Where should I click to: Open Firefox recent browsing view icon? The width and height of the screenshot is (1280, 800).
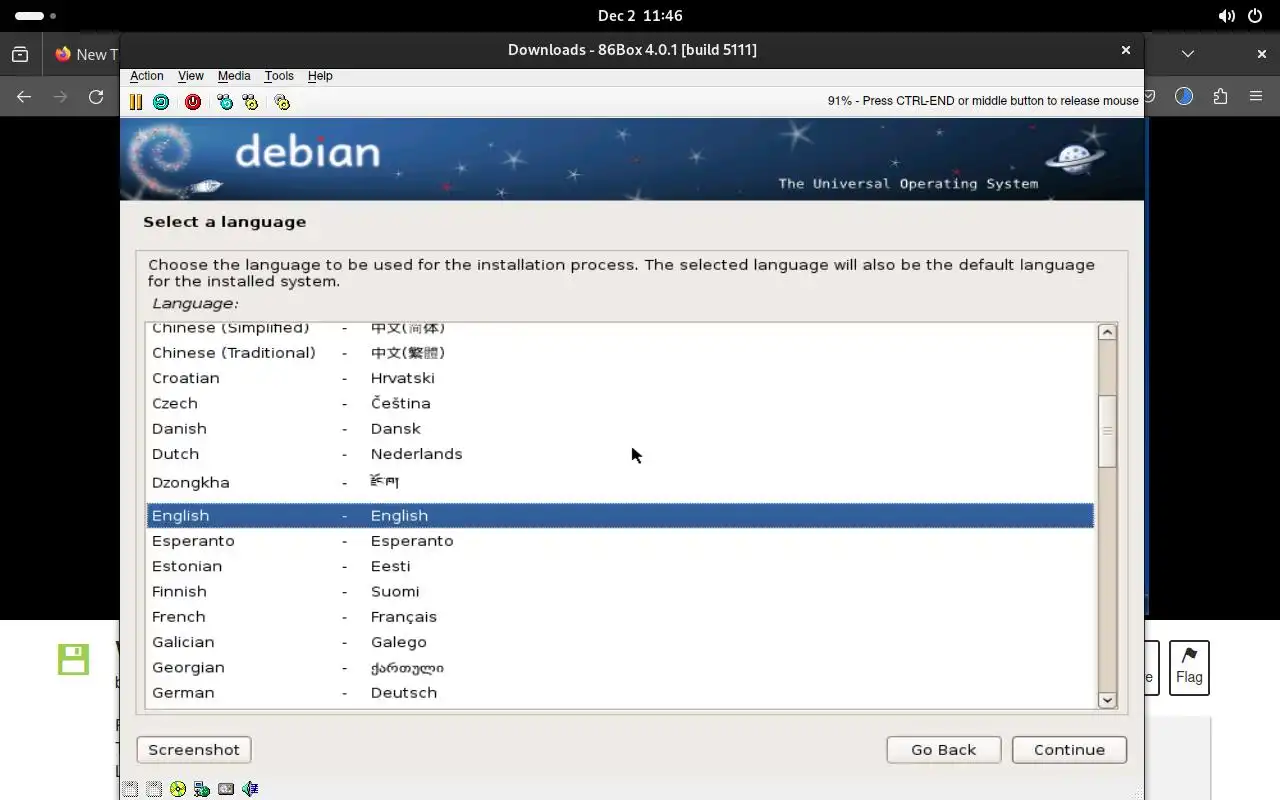(x=20, y=54)
